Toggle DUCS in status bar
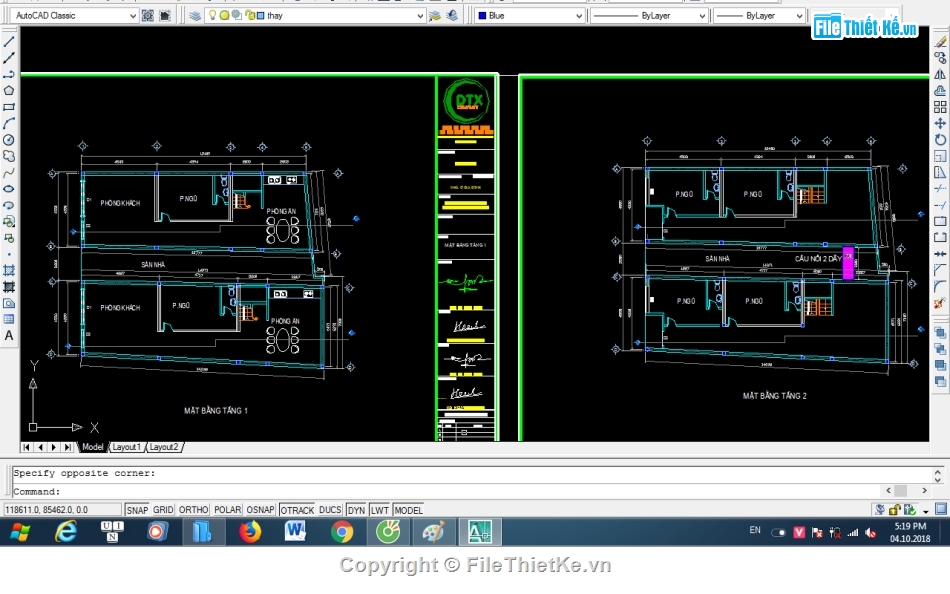The image size is (950, 594). click(330, 510)
